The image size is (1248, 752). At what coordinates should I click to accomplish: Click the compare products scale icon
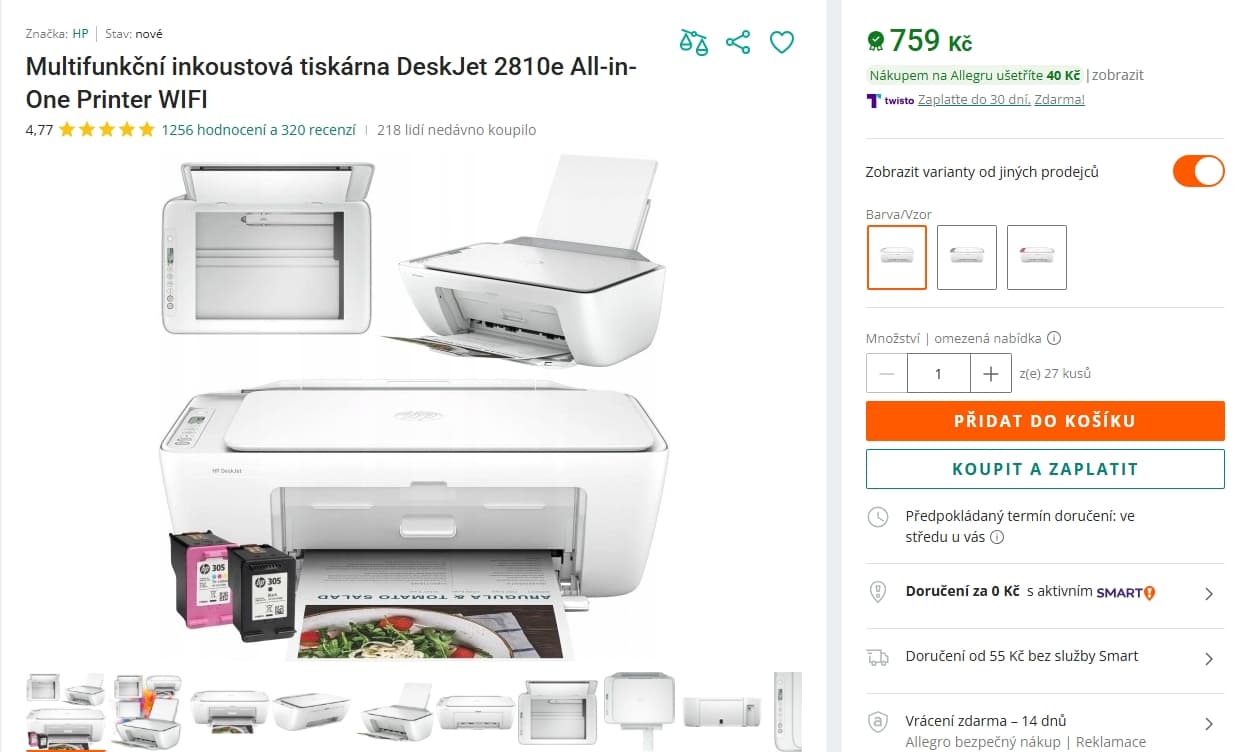693,42
